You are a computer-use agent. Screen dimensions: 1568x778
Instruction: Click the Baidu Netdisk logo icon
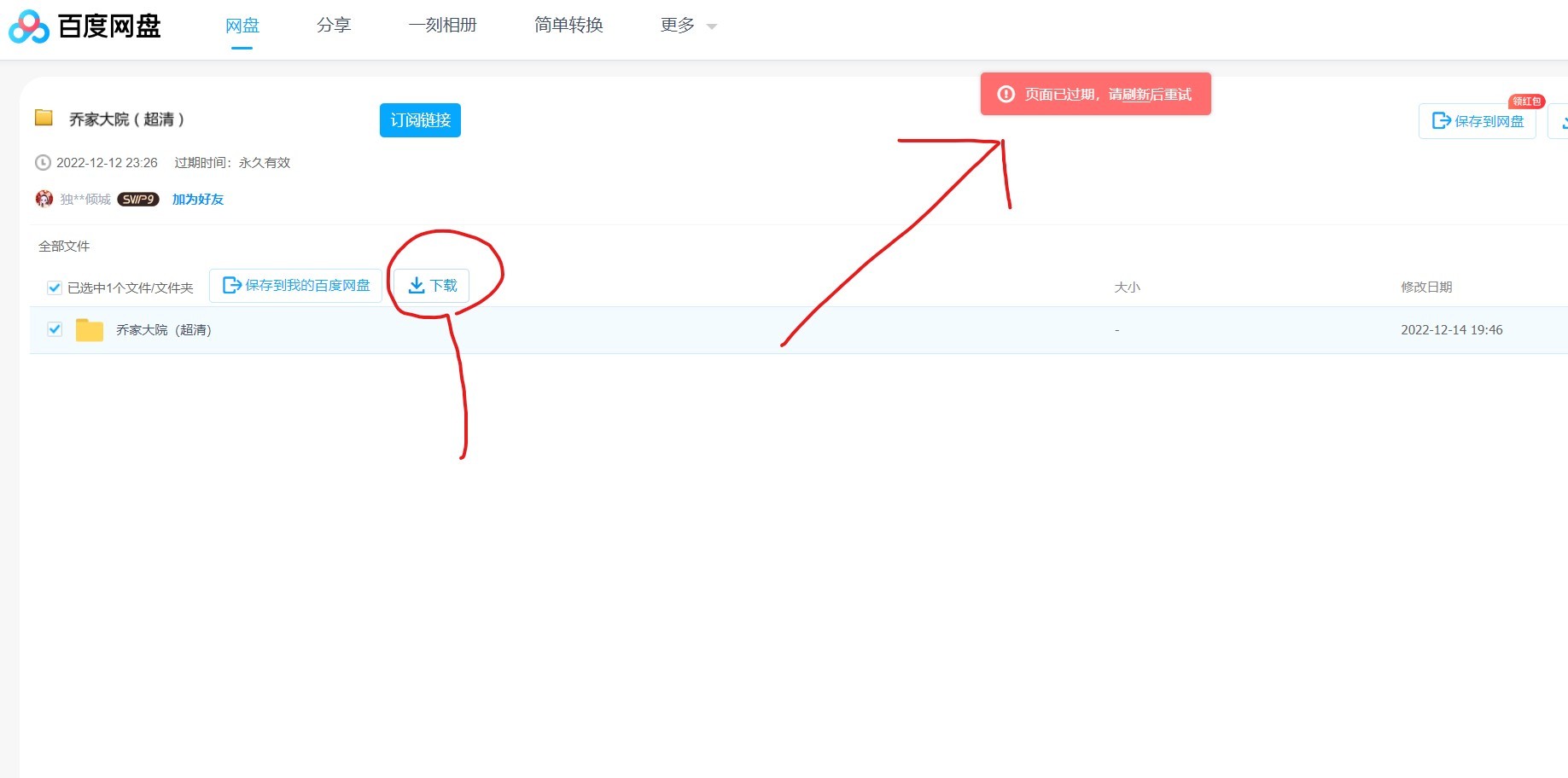29,26
